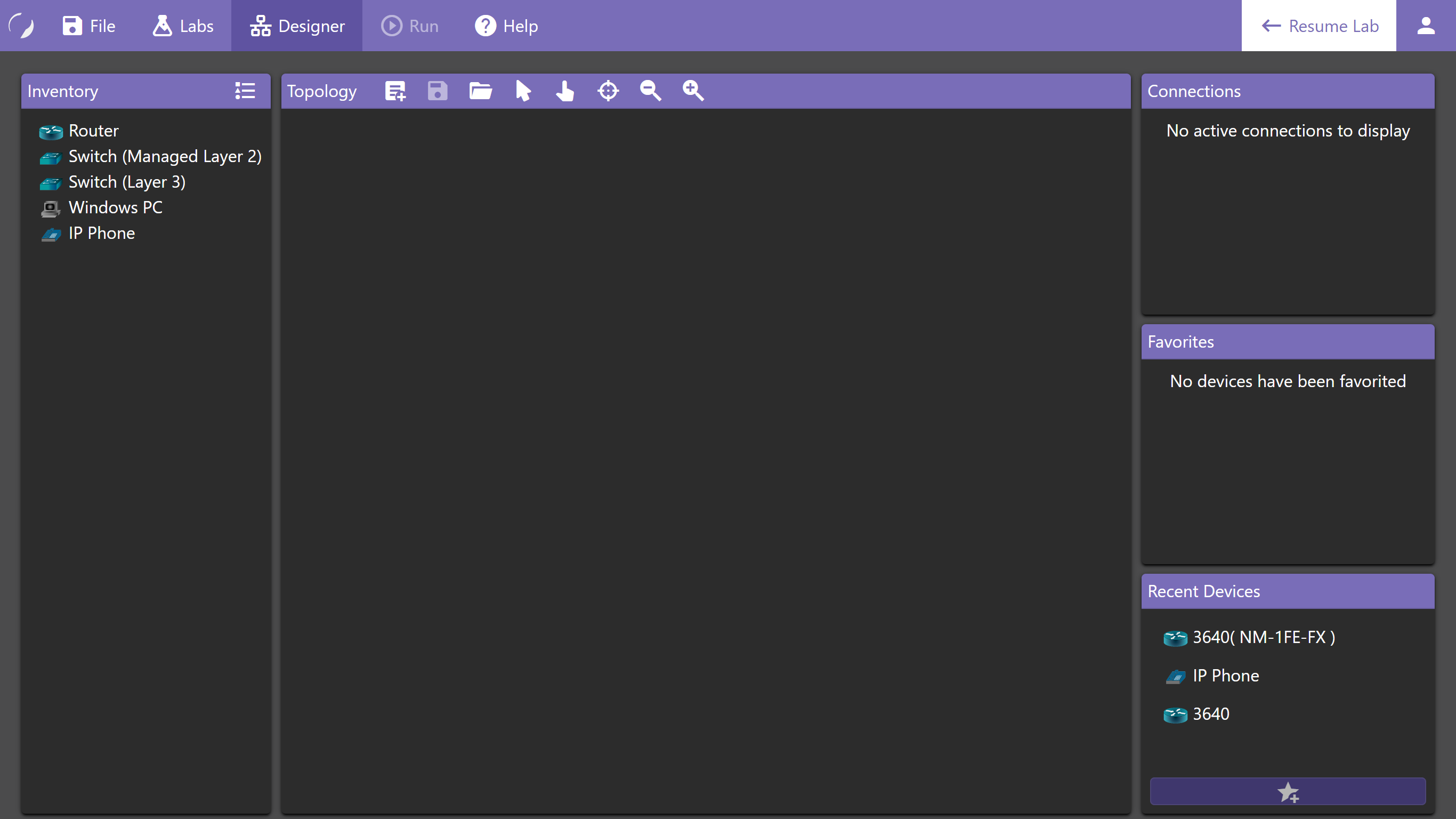Click the Resume Lab button

1319,26
